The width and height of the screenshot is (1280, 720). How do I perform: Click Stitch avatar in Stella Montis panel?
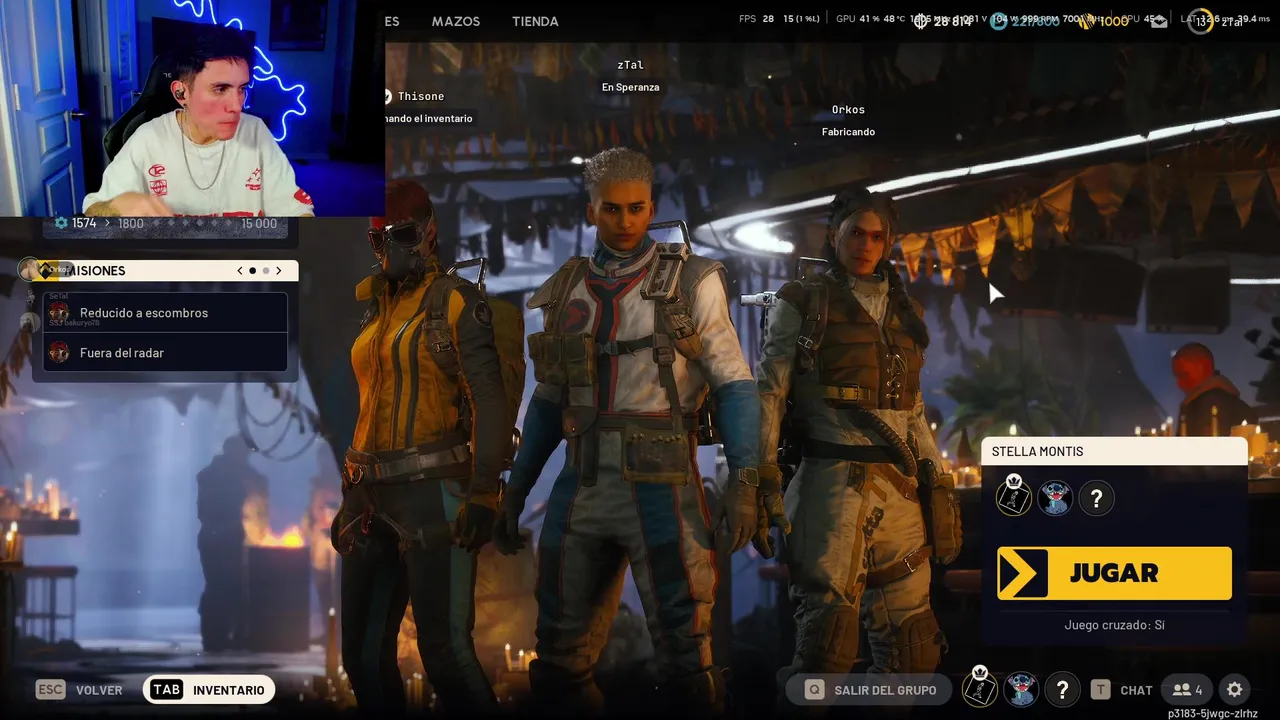[1055, 498]
